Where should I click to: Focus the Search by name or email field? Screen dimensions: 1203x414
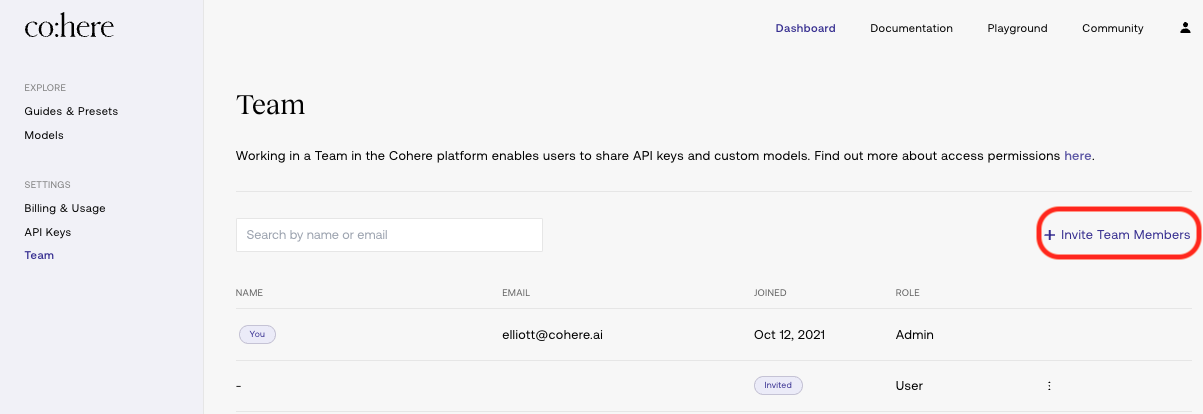(x=389, y=235)
